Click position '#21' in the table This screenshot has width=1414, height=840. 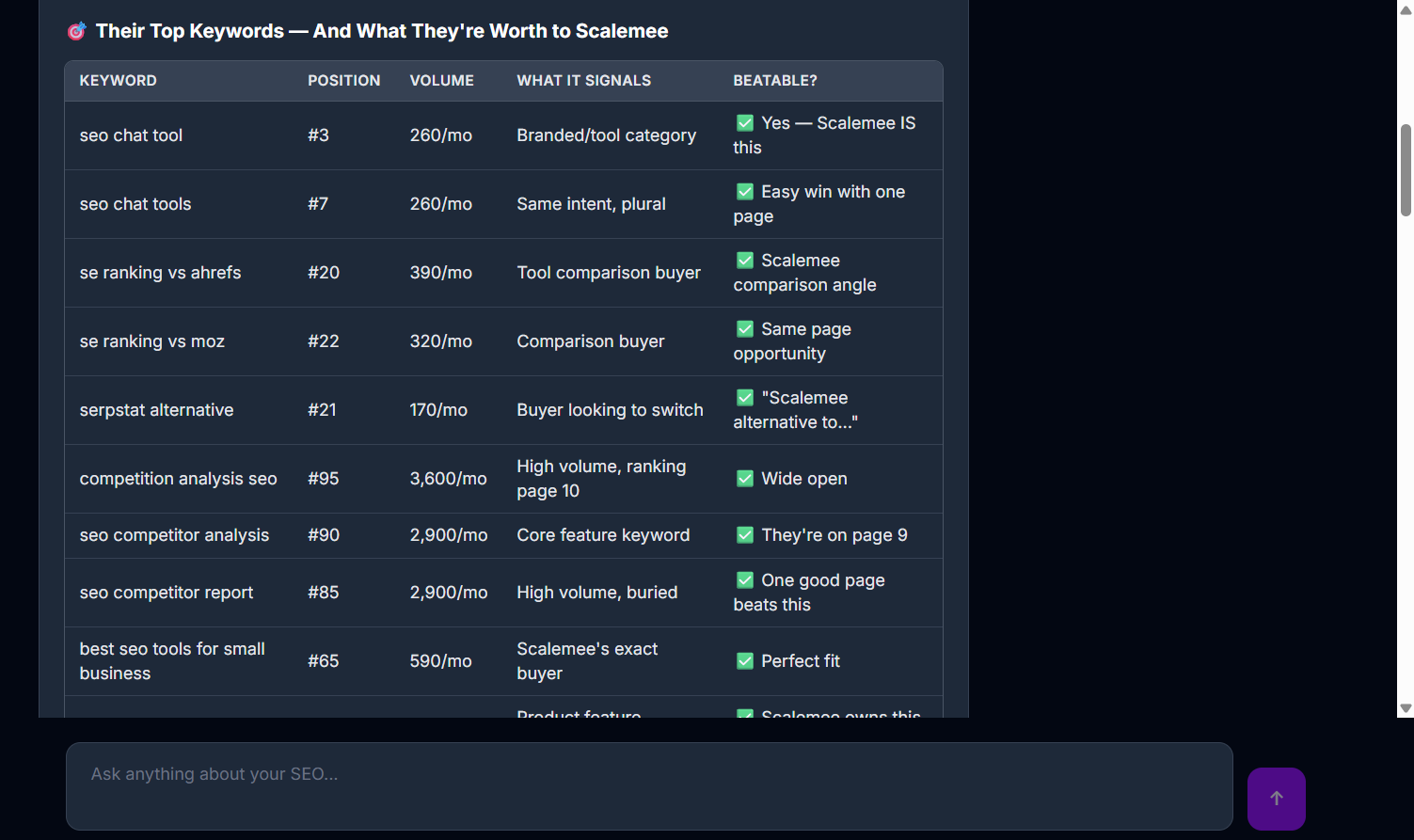[323, 410]
